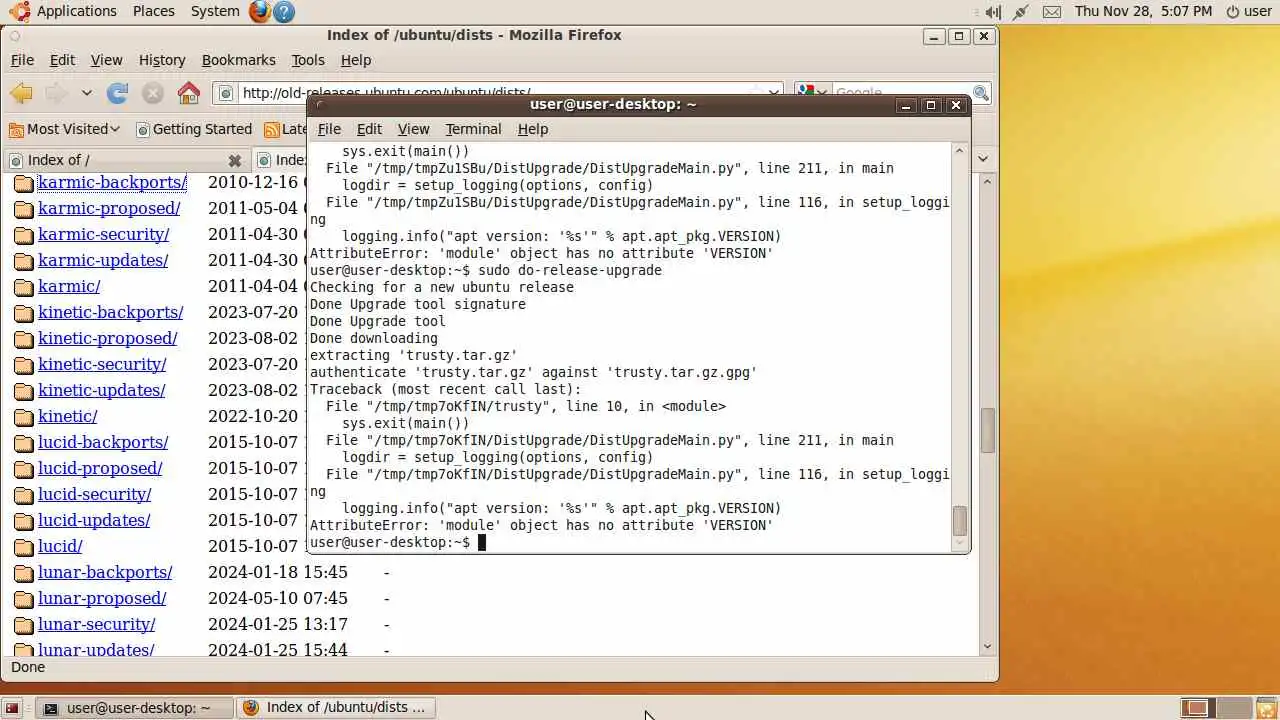Reload the page in Firefox
This screenshot has height=720, width=1280.
118,93
